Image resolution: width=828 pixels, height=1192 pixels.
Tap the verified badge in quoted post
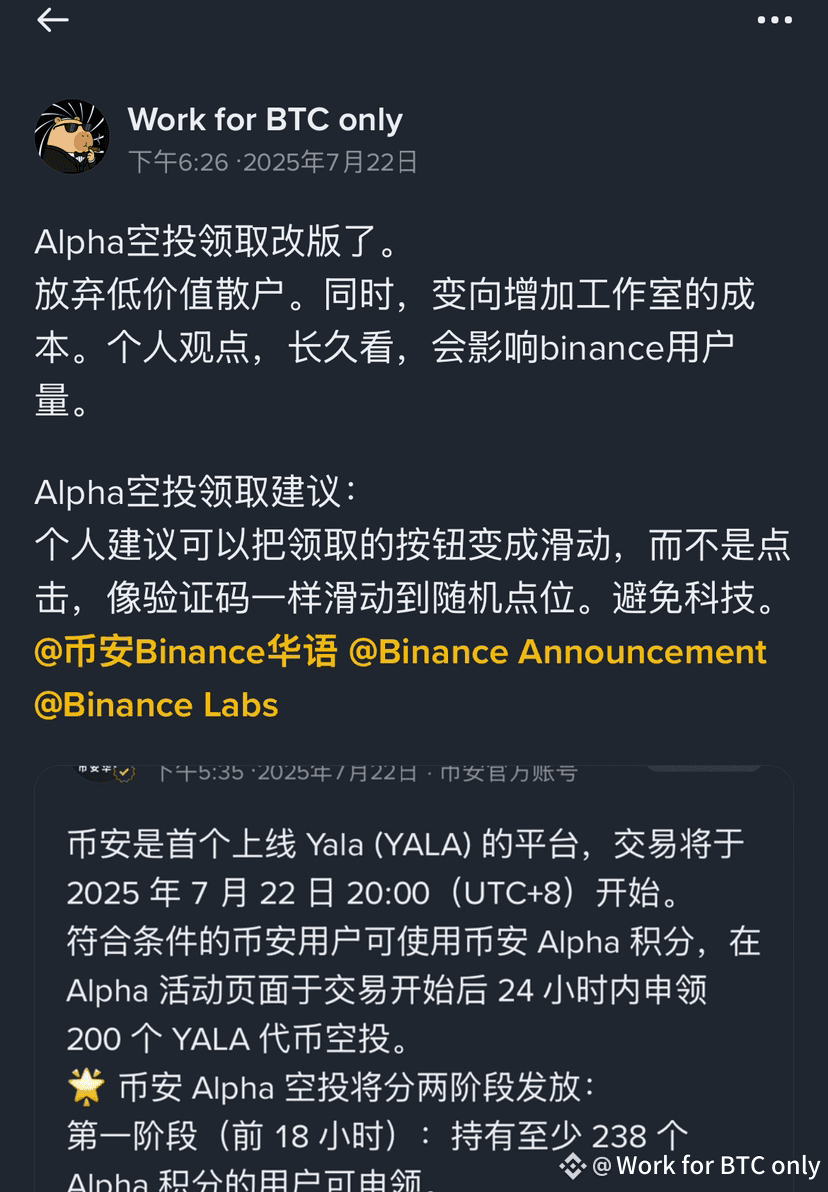[x=124, y=773]
